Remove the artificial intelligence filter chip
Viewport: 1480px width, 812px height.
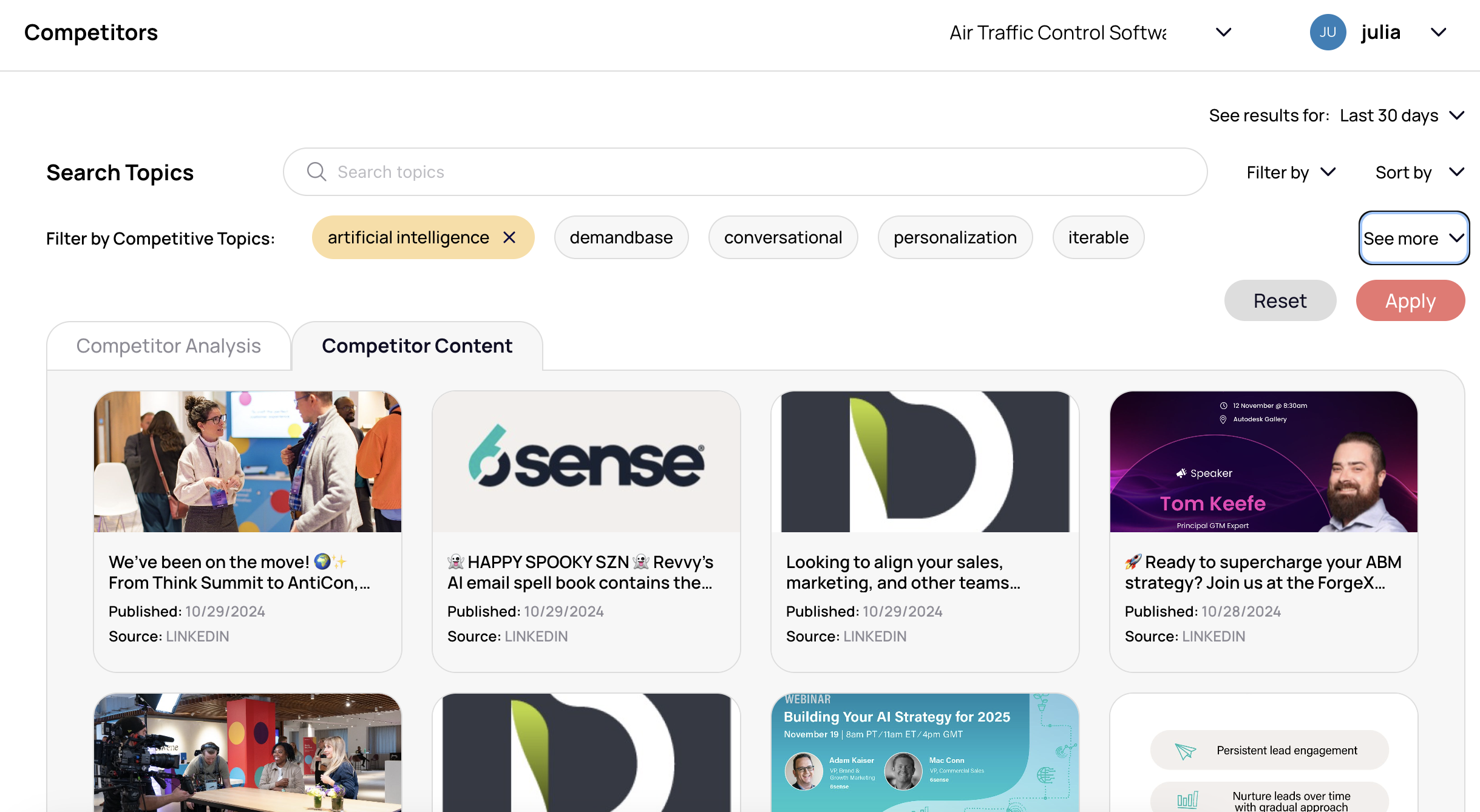(x=509, y=237)
